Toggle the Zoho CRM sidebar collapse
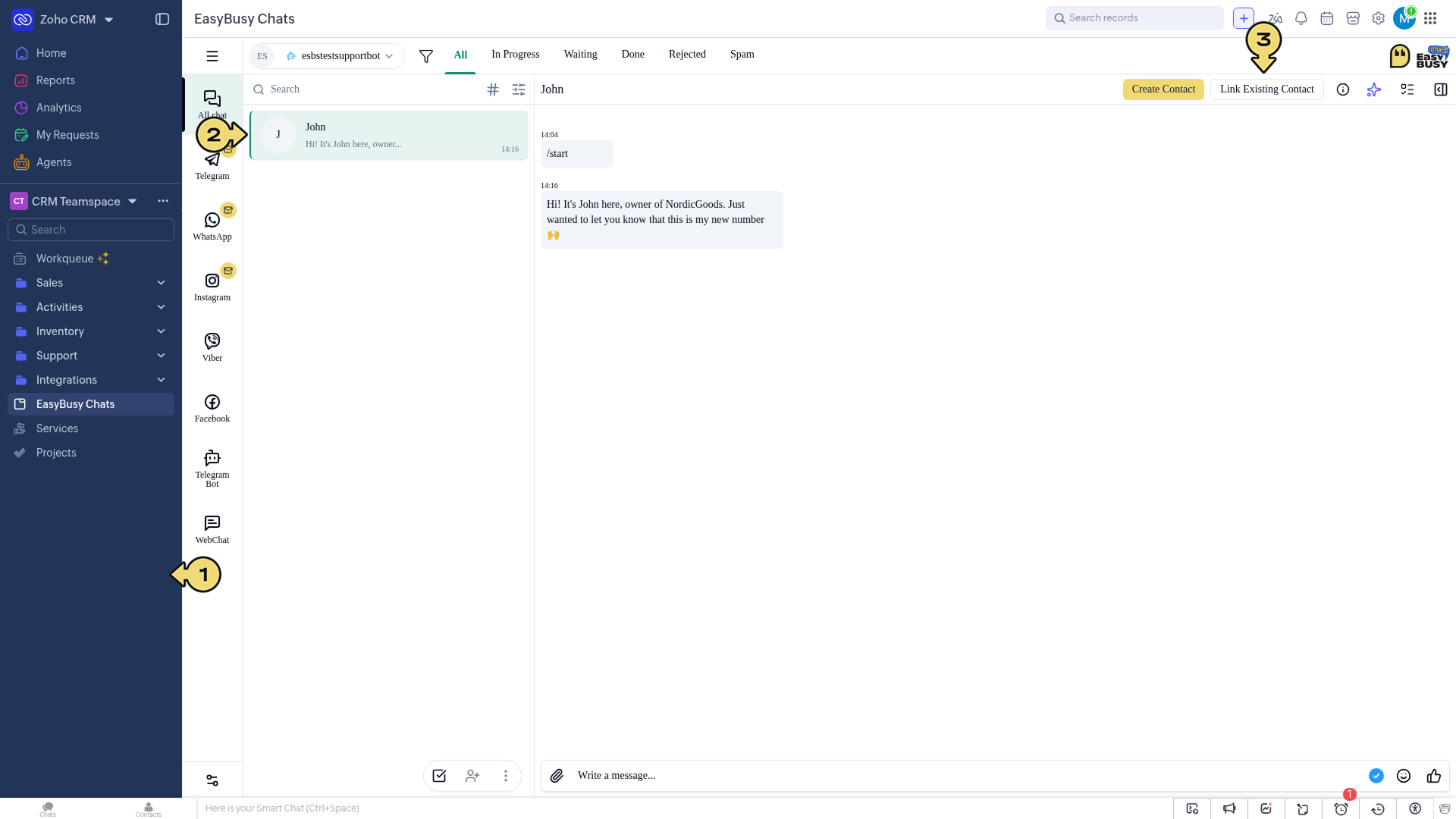The image size is (1456, 819). pos(162,19)
